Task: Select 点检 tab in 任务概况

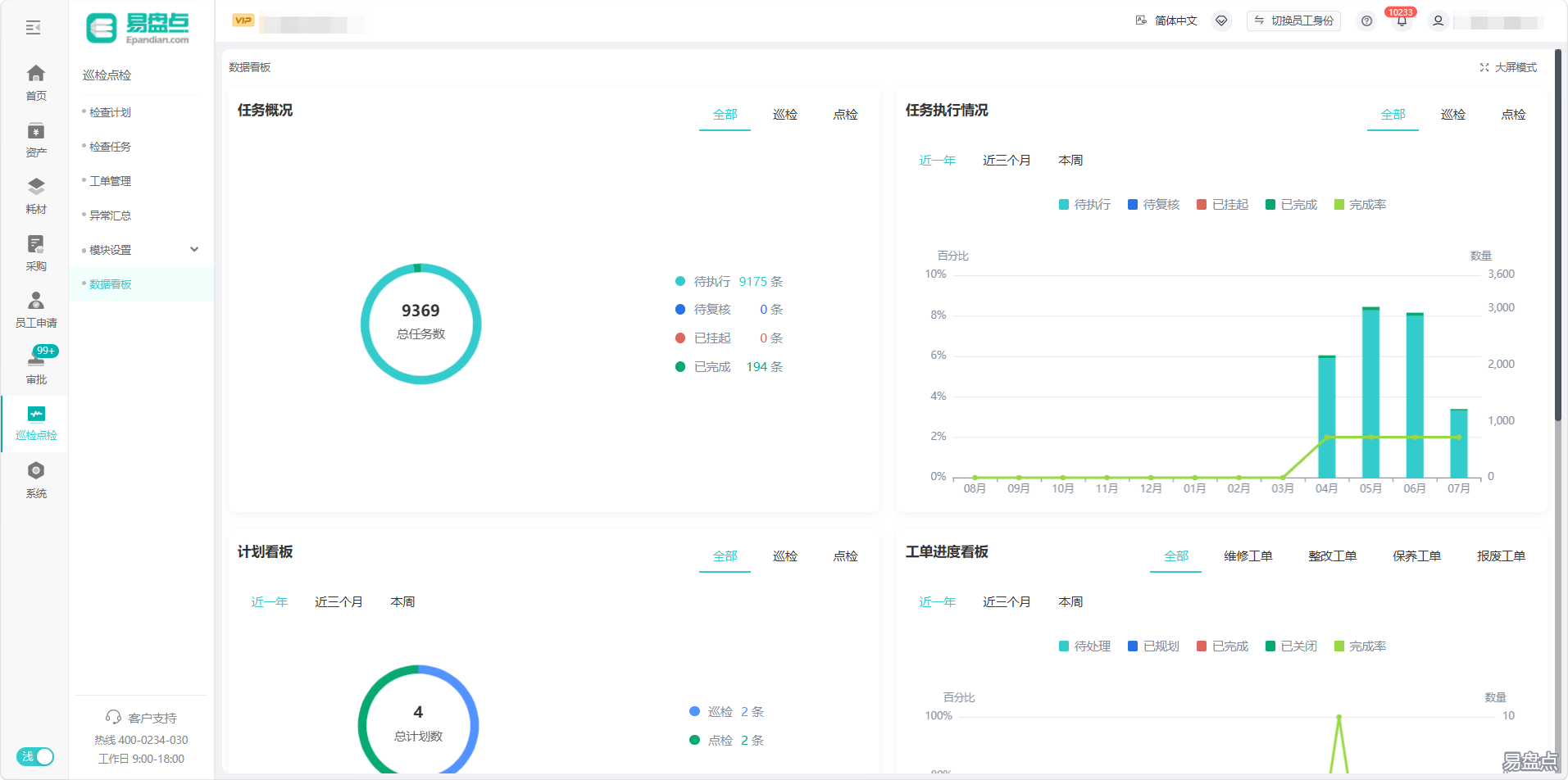Action: pos(845,115)
